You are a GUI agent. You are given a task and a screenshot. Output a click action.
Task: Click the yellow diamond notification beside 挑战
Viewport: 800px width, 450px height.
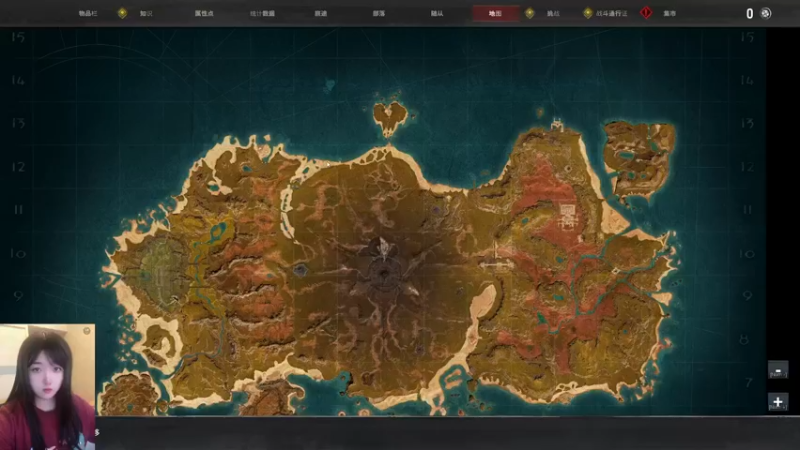pos(530,13)
